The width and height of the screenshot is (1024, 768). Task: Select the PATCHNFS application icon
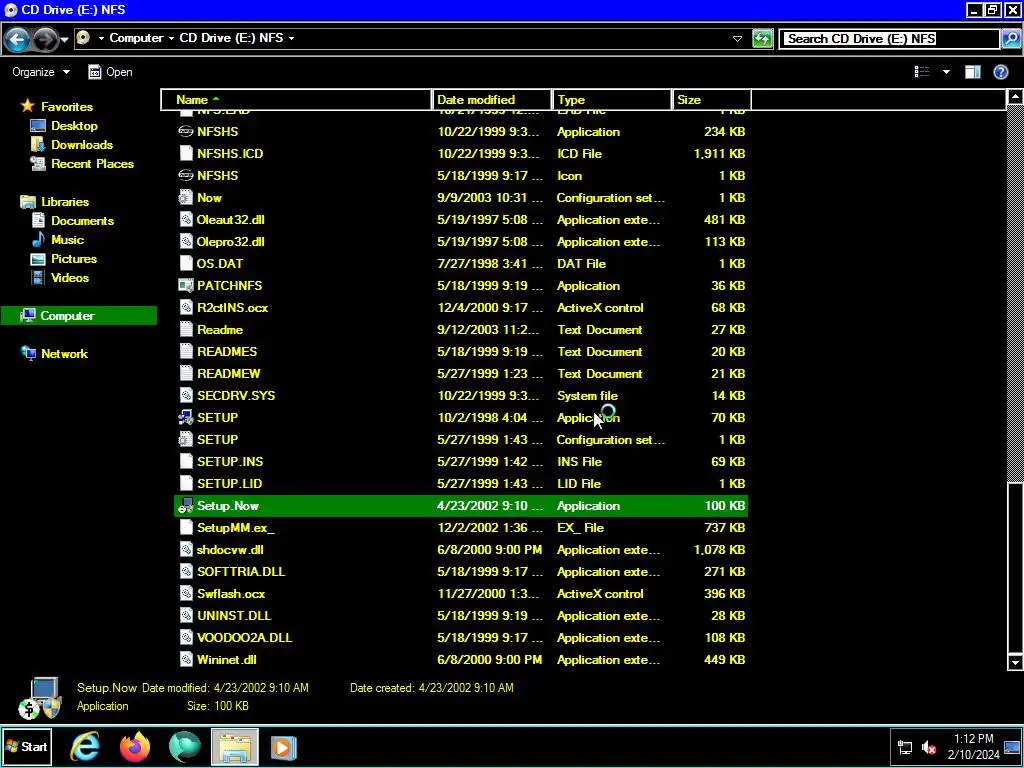tap(186, 285)
